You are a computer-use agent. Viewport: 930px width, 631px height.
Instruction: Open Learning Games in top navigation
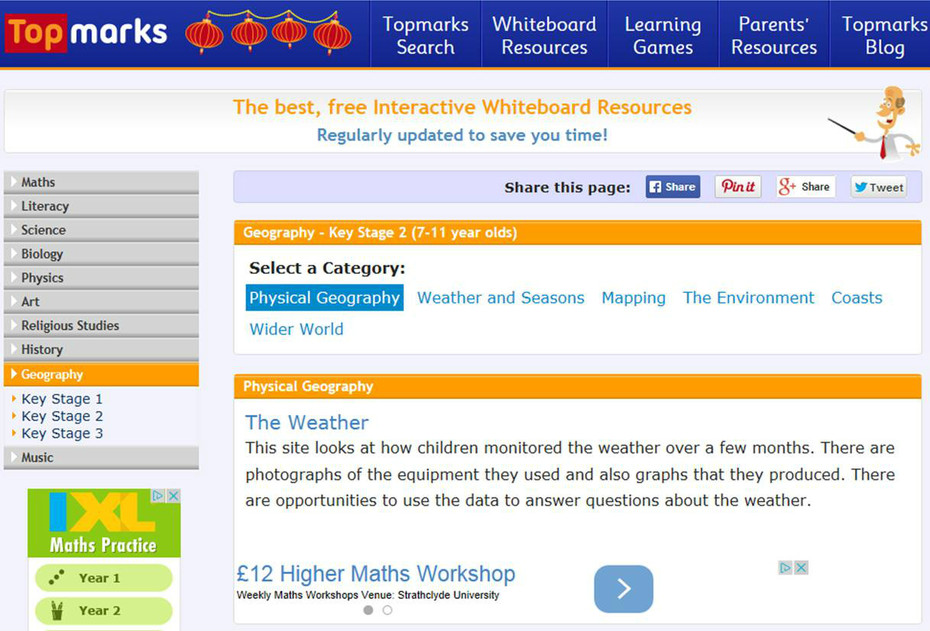(x=663, y=35)
